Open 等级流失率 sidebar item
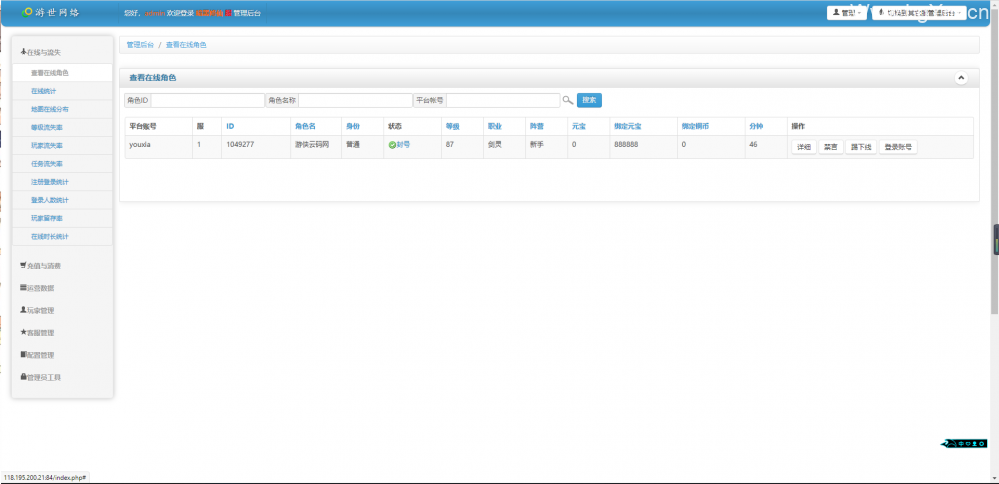The width and height of the screenshot is (999, 484). tap(62, 127)
